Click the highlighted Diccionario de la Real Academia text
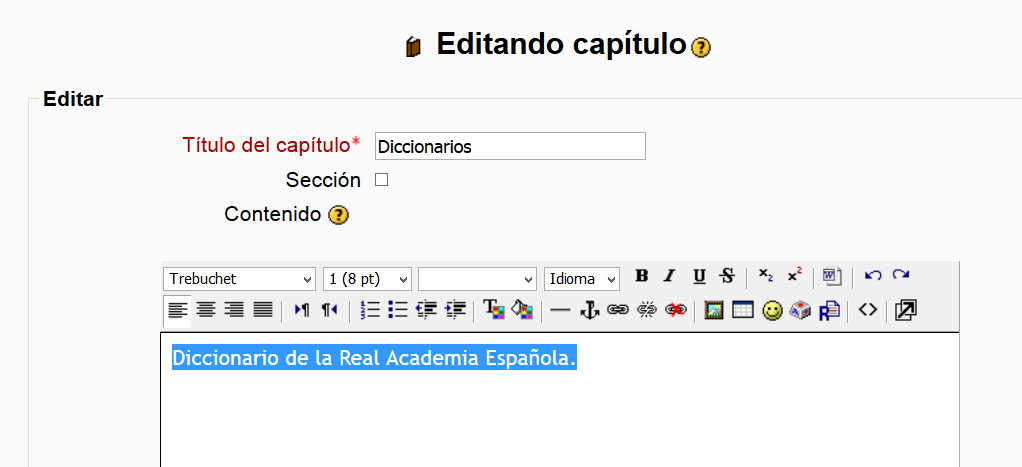The width and height of the screenshot is (1022, 467). pyautogui.click(x=375, y=358)
